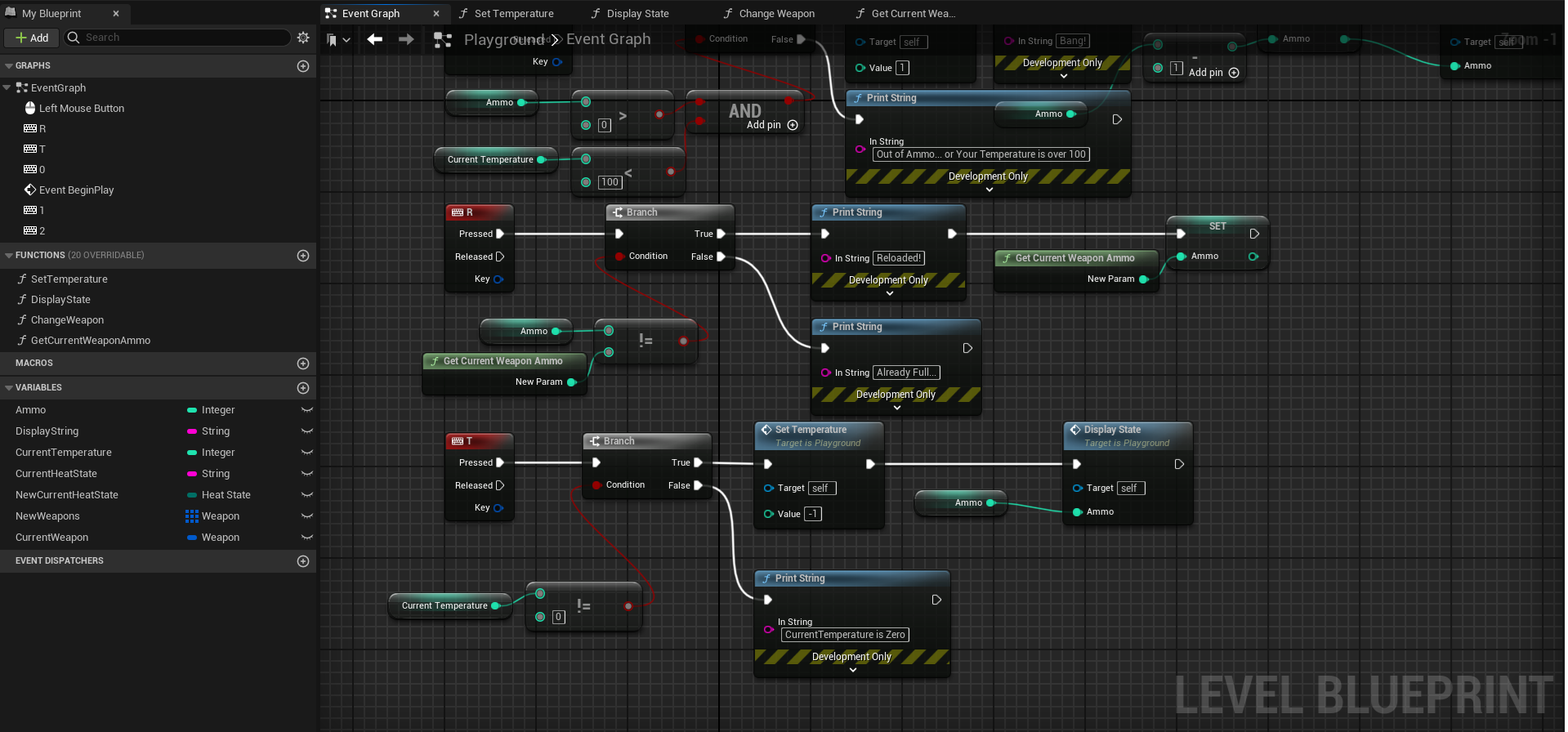Viewport: 1568px width, 732px height.
Task: Select the GetCurrentWeaponAmmo function
Action: [91, 341]
